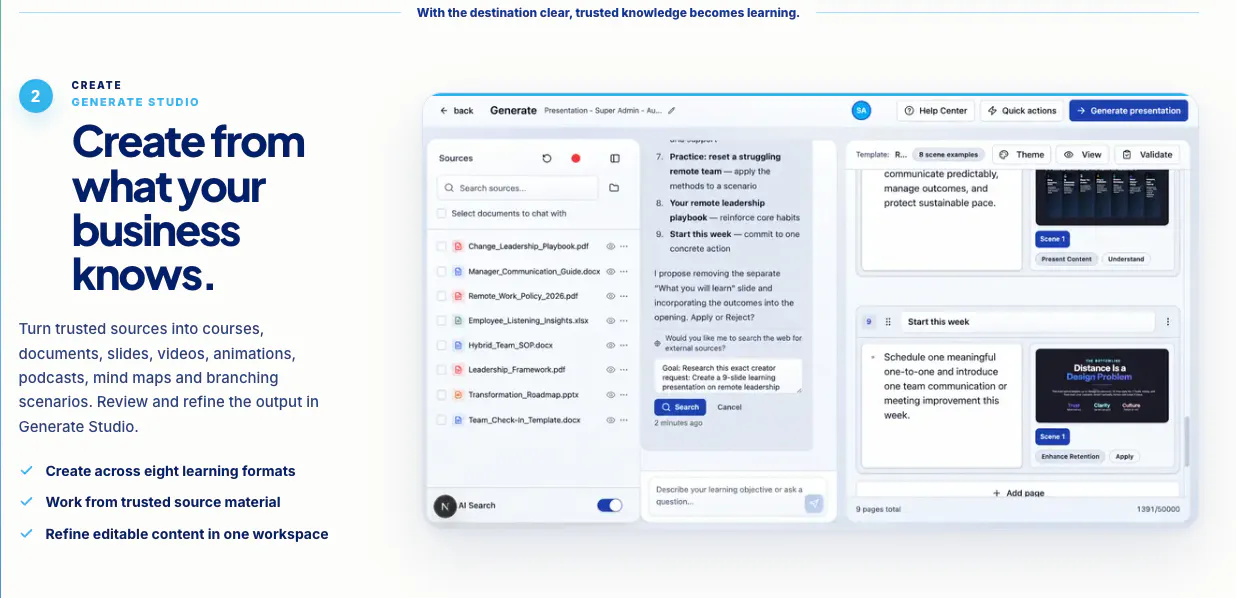Open more options for Team_Check-in_Template.docx

(624, 420)
